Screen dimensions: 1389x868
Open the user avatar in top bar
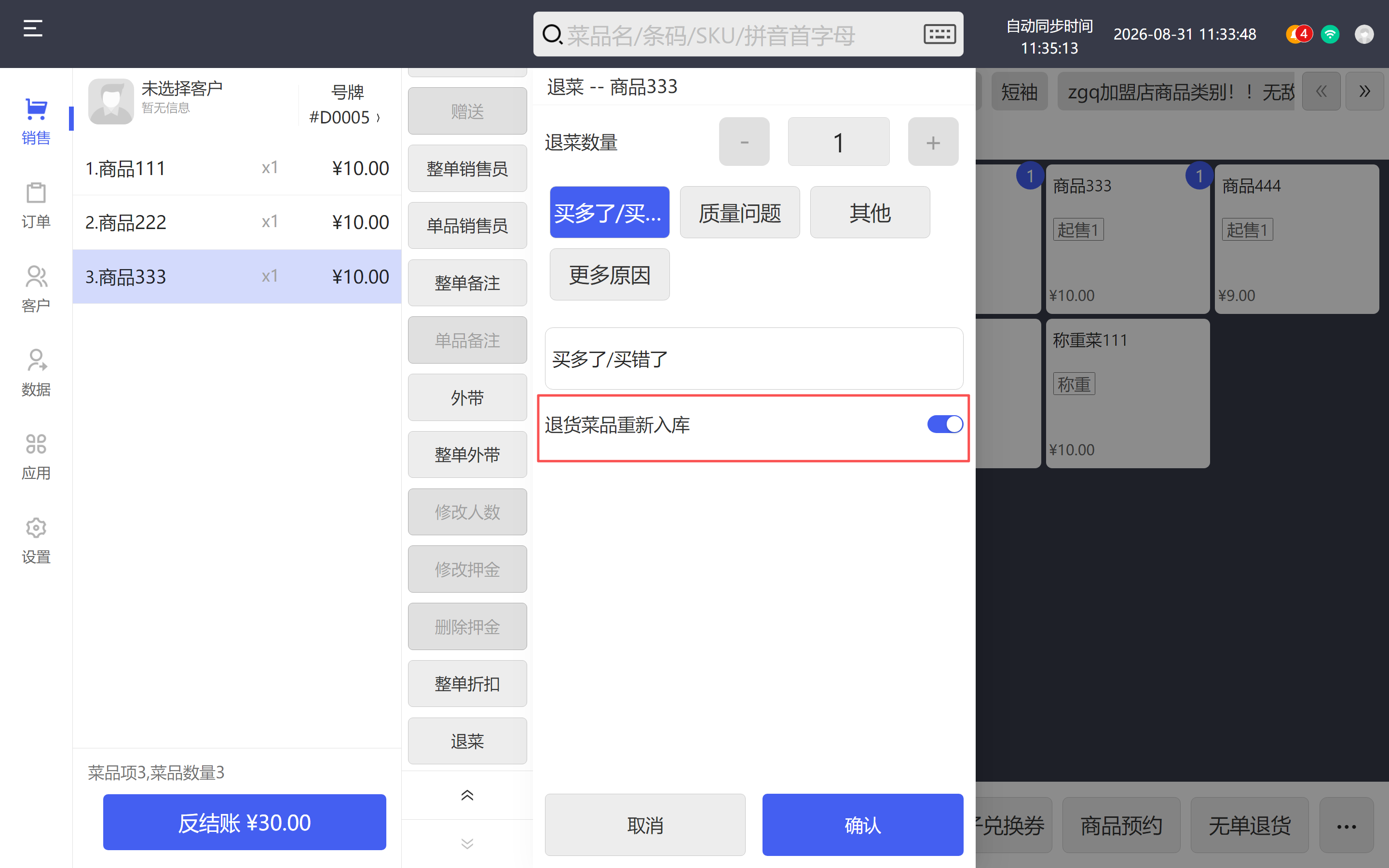coord(1364,34)
